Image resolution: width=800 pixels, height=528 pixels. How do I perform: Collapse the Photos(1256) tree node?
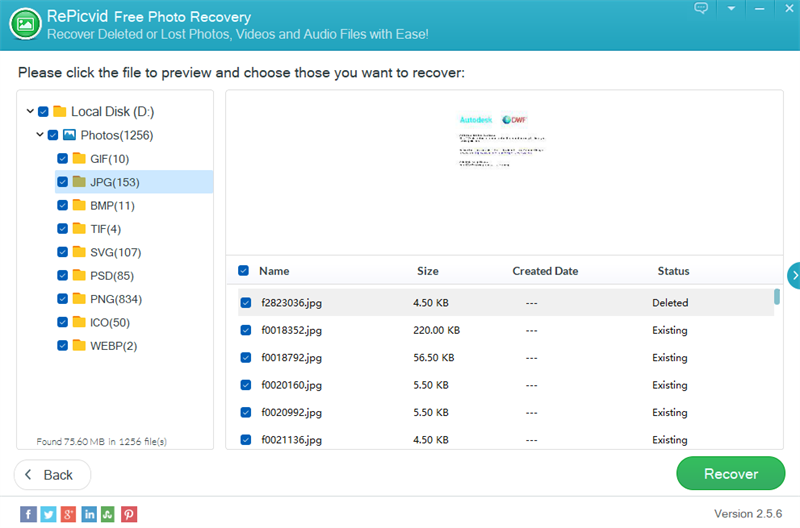pos(40,134)
